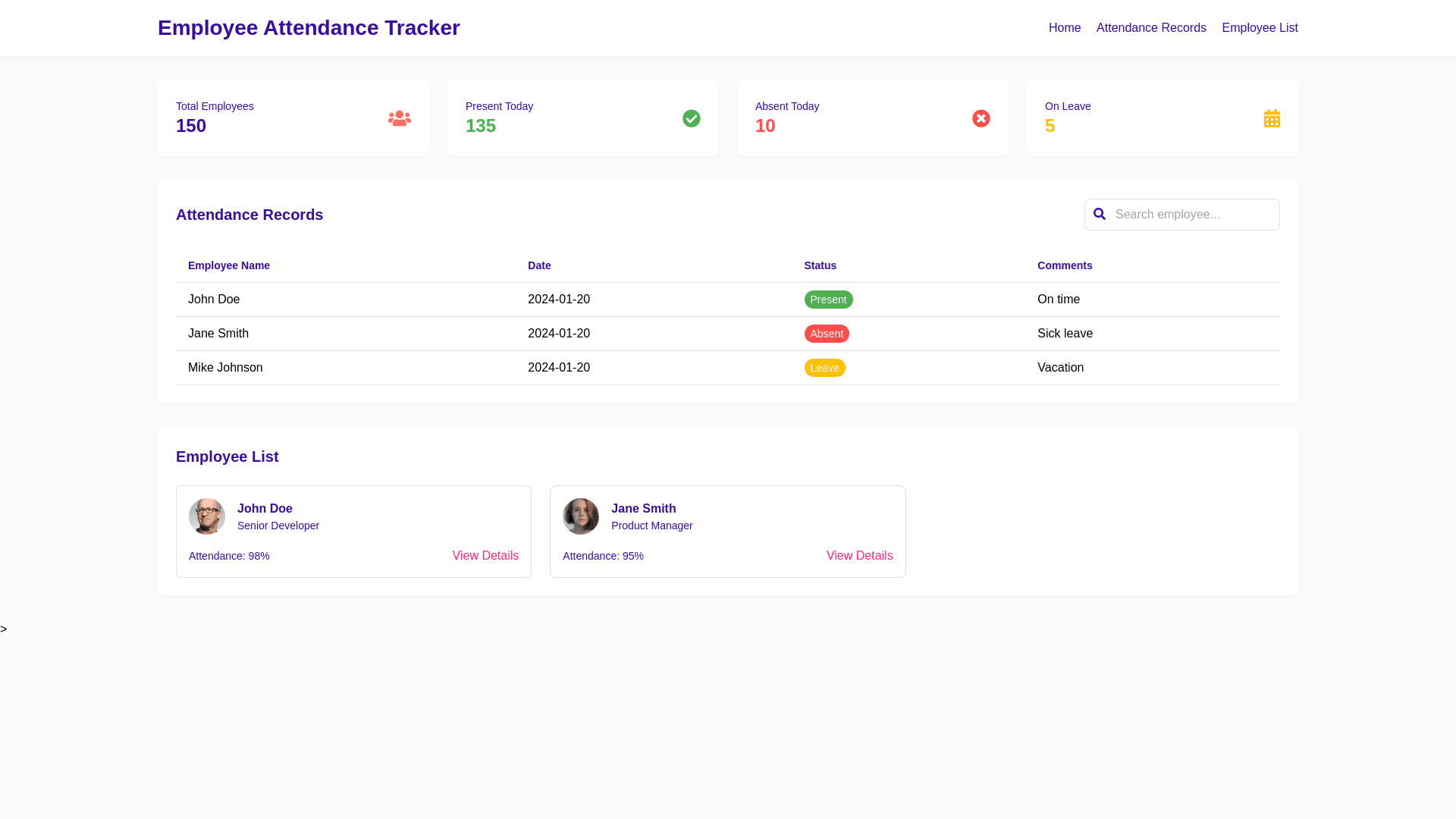Viewport: 1456px width, 819px height.
Task: Click the green Present Today checkmark icon
Action: pyautogui.click(x=691, y=118)
